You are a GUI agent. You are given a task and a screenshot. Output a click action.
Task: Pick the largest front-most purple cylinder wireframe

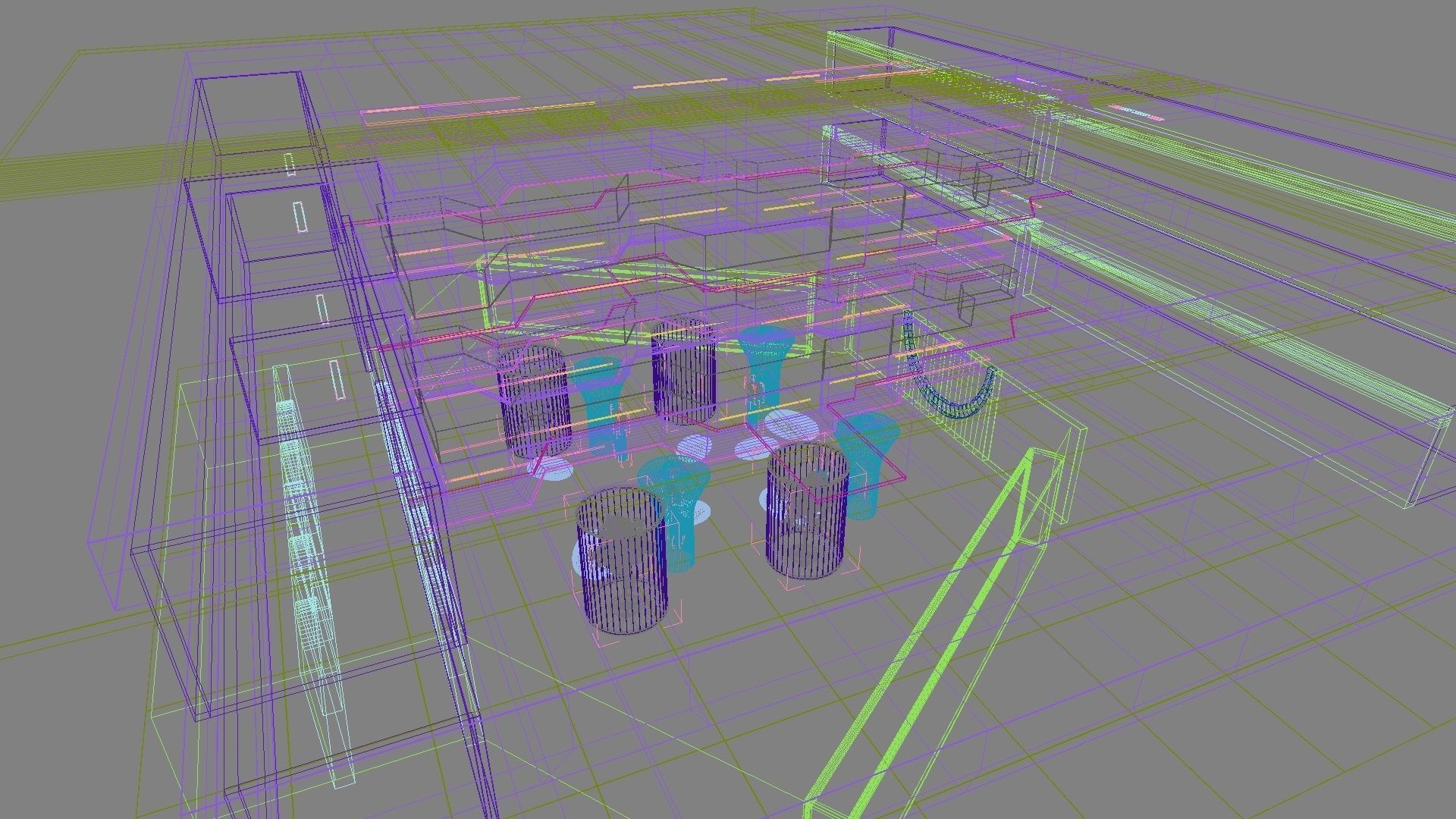click(x=622, y=560)
